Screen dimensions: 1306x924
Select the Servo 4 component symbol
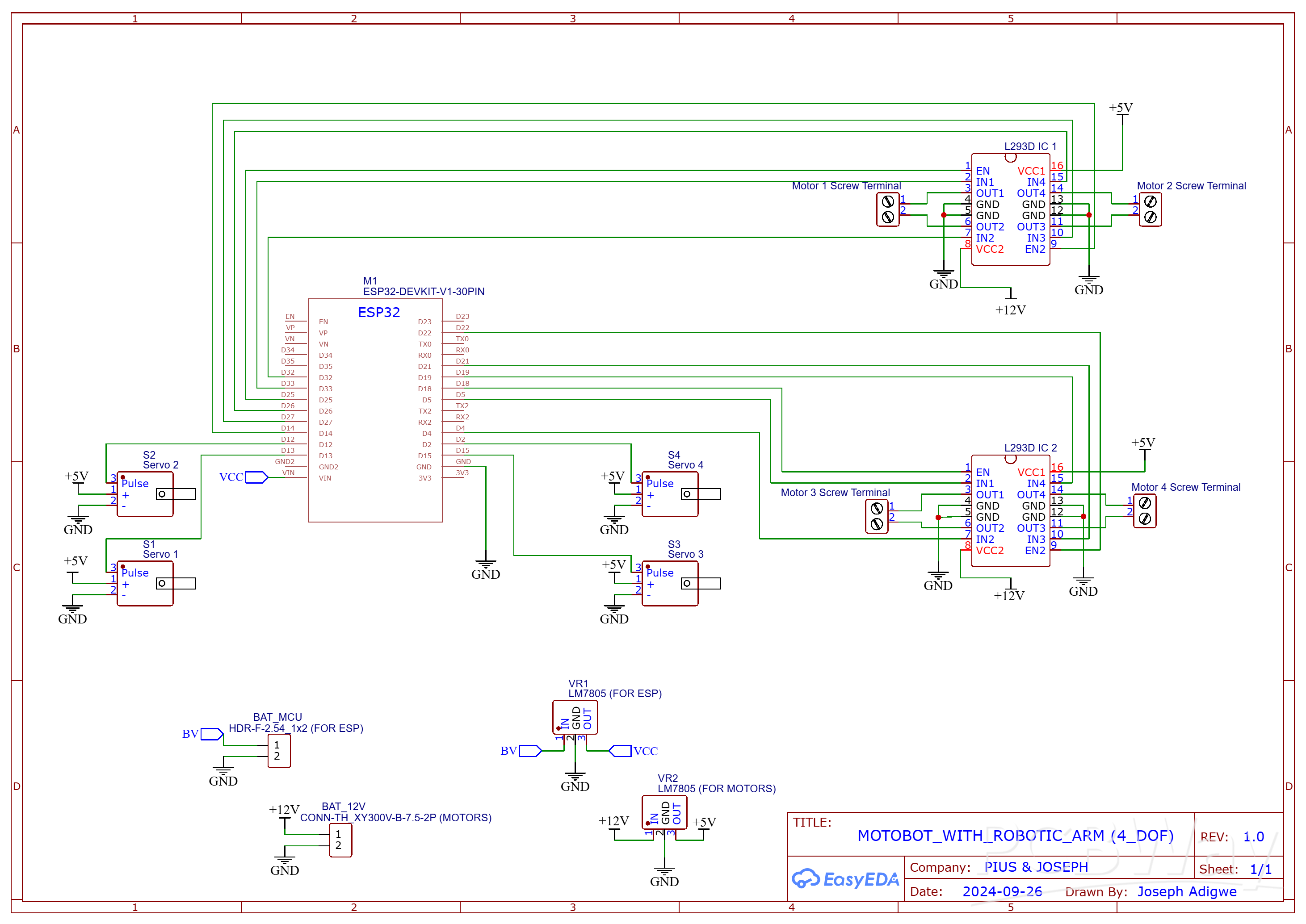[x=670, y=494]
